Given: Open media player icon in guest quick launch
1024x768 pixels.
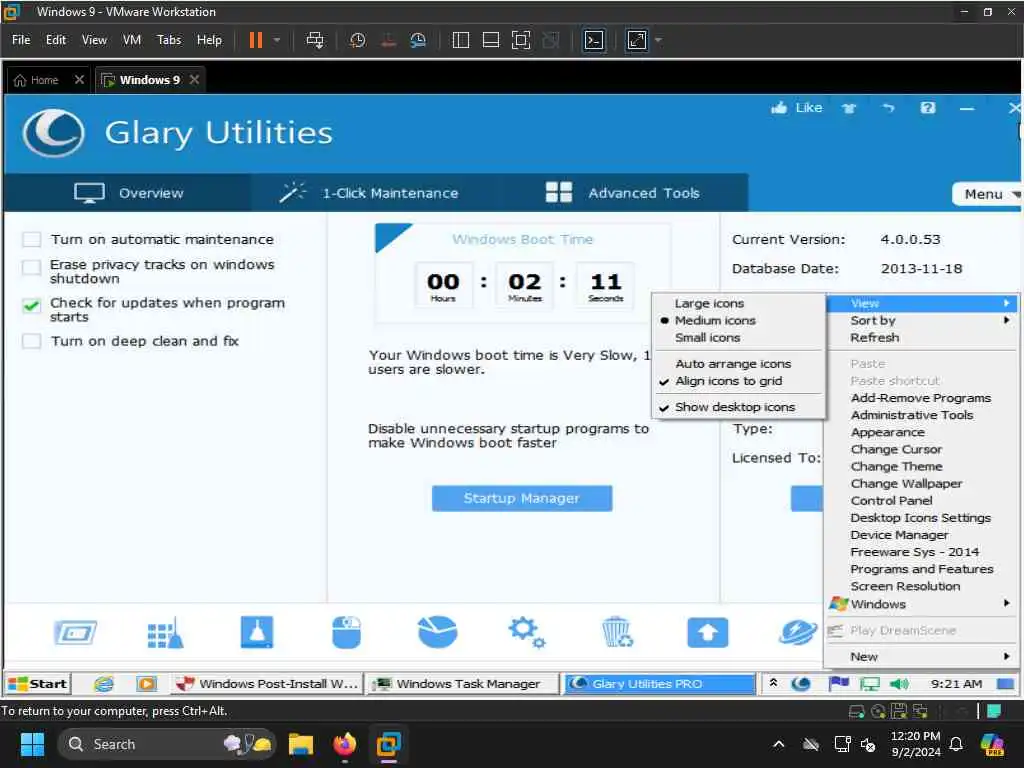Looking at the screenshot, I should tap(146, 684).
